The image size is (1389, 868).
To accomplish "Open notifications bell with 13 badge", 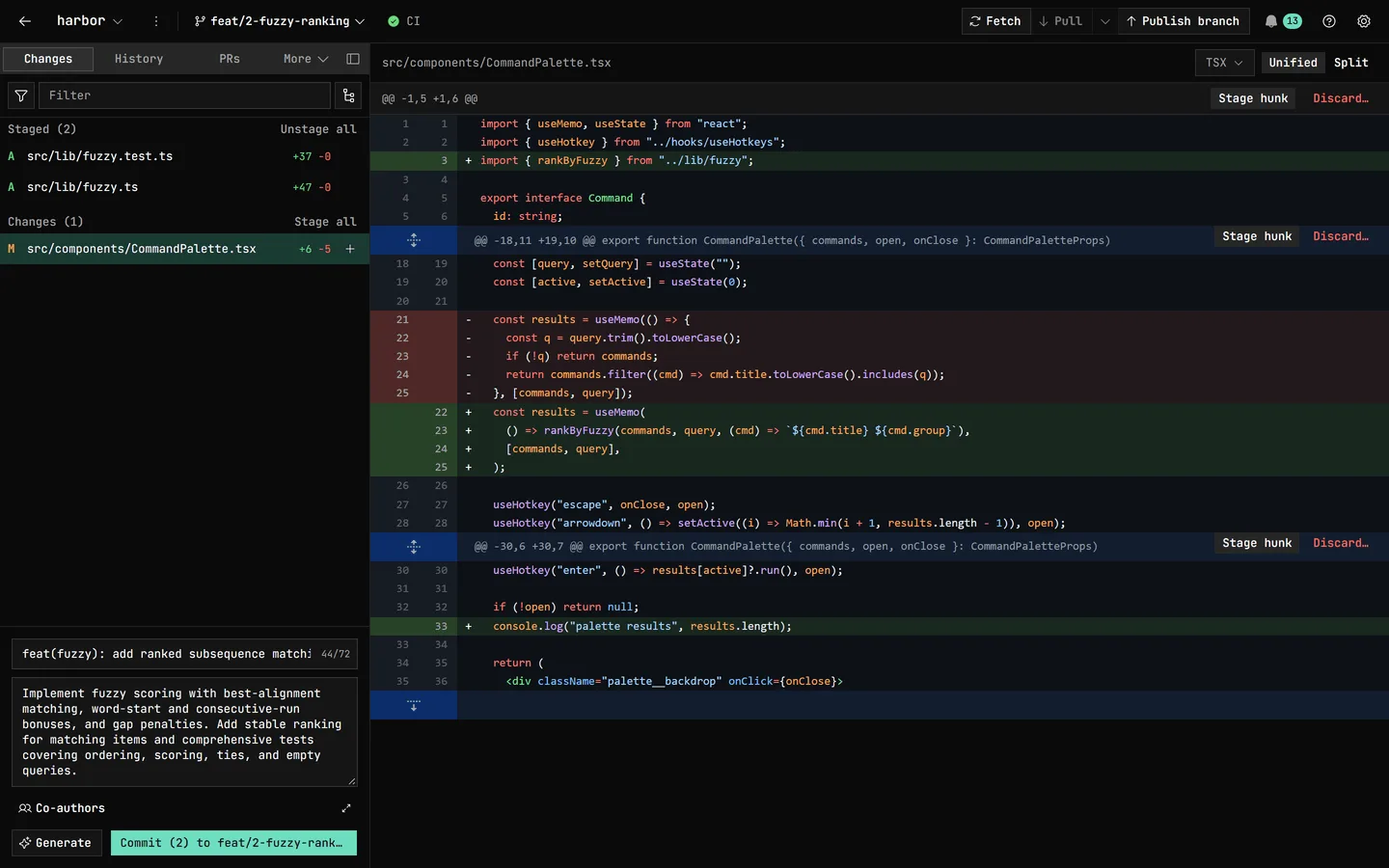I will click(1283, 21).
